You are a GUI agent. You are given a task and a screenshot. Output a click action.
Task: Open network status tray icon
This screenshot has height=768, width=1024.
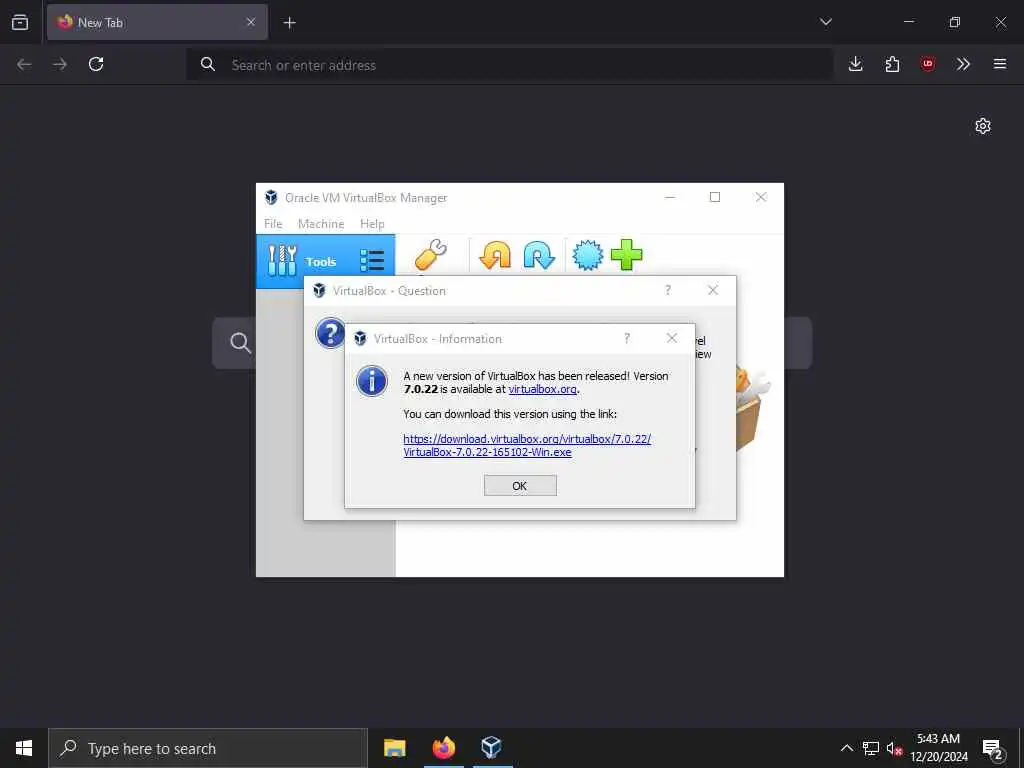(871, 748)
